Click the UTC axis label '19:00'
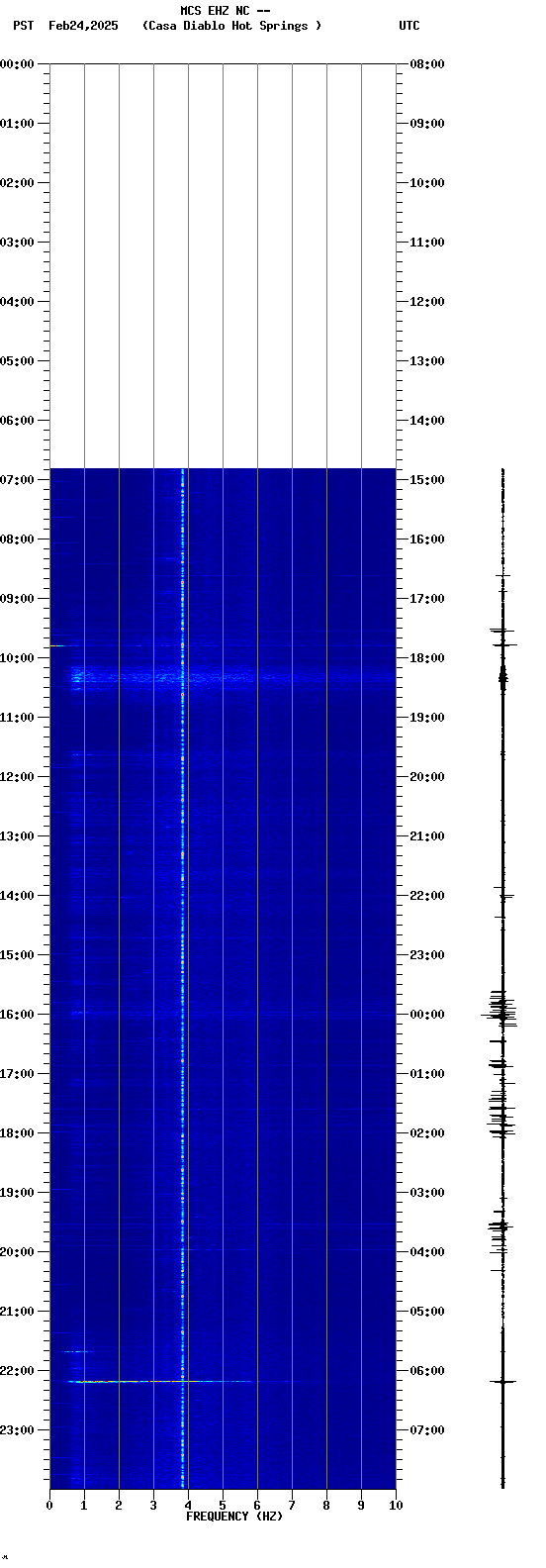The width and height of the screenshot is (546, 1568). (427, 718)
